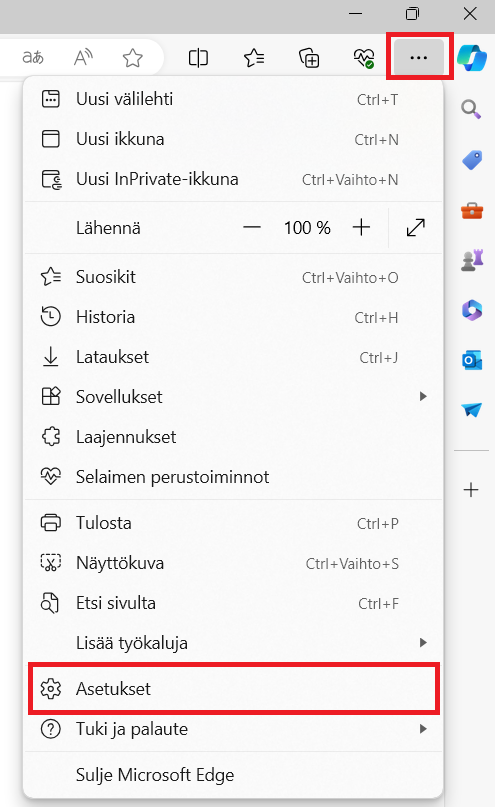The image size is (495, 807).
Task: Enter full screen via the arrow icon
Action: pos(416,227)
